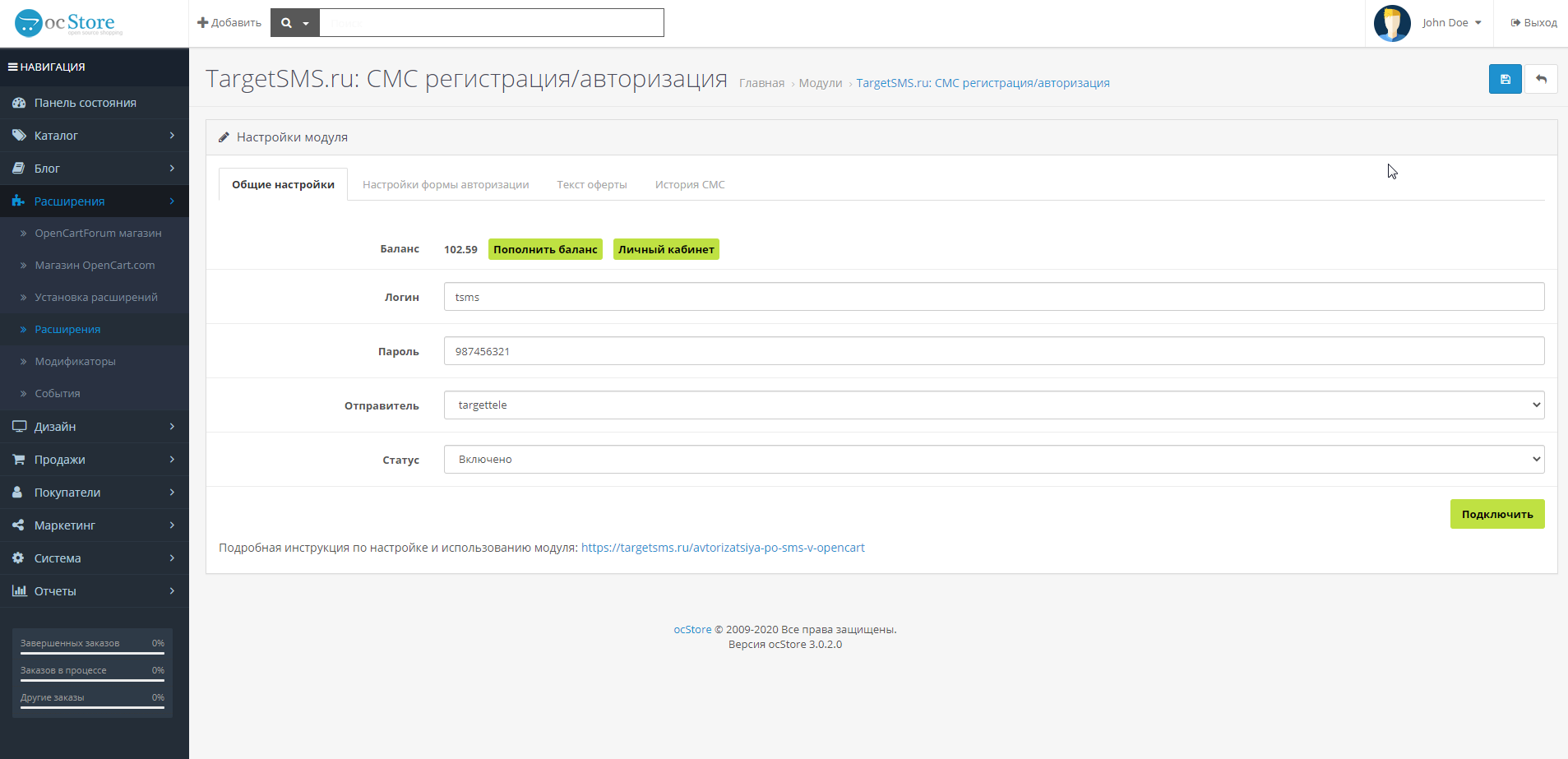Click the Покупатели user icon
Image resolution: width=1568 pixels, height=759 pixels.
click(x=17, y=493)
